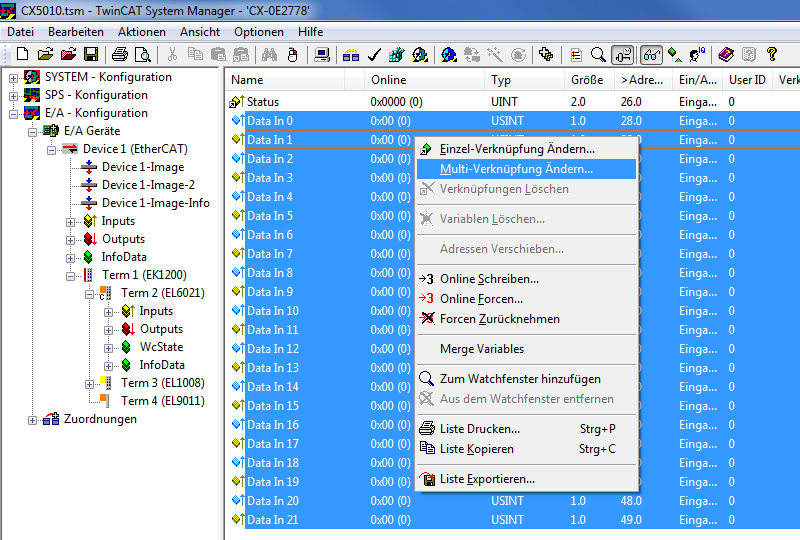Collapse the Device 1 (EtherCAT) node

(51, 150)
